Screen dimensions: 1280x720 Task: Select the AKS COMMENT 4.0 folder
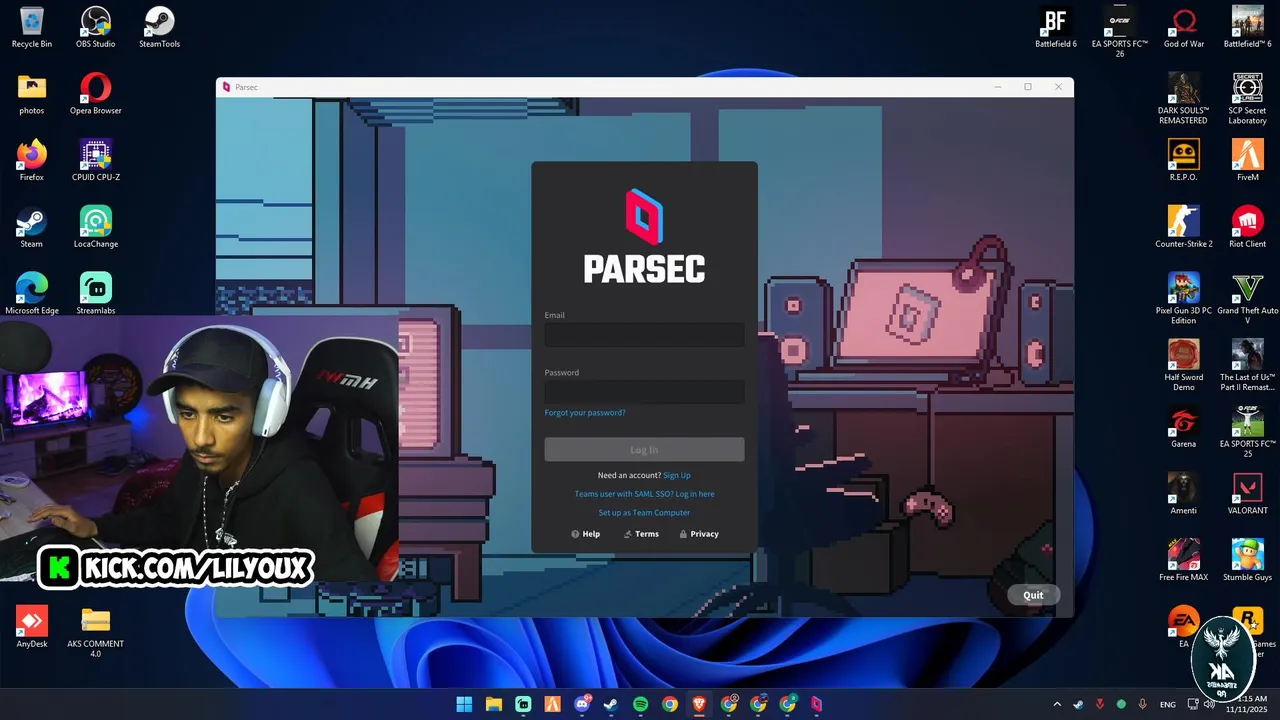tap(96, 632)
